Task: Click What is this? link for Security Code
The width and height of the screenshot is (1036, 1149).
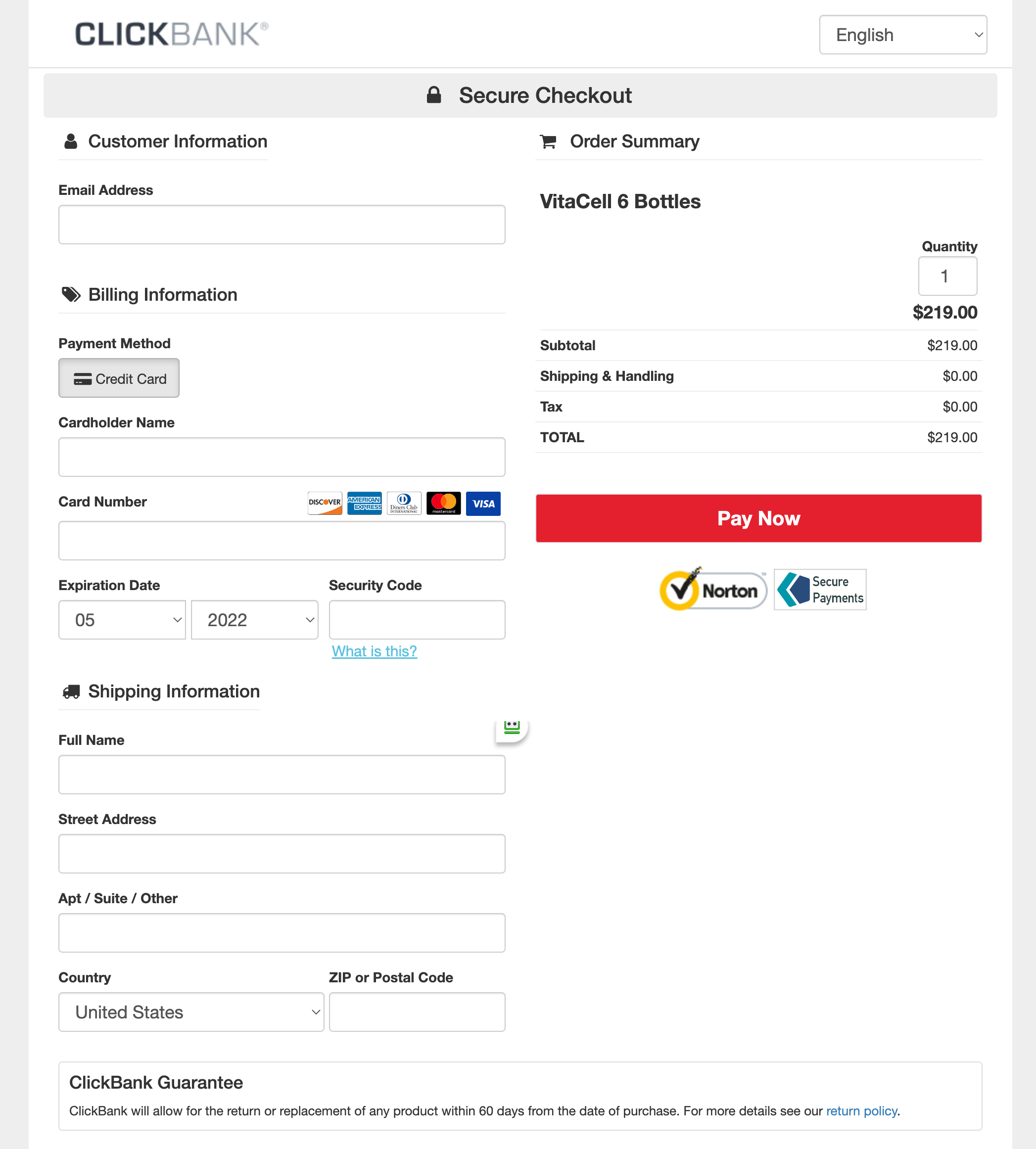Action: point(374,651)
